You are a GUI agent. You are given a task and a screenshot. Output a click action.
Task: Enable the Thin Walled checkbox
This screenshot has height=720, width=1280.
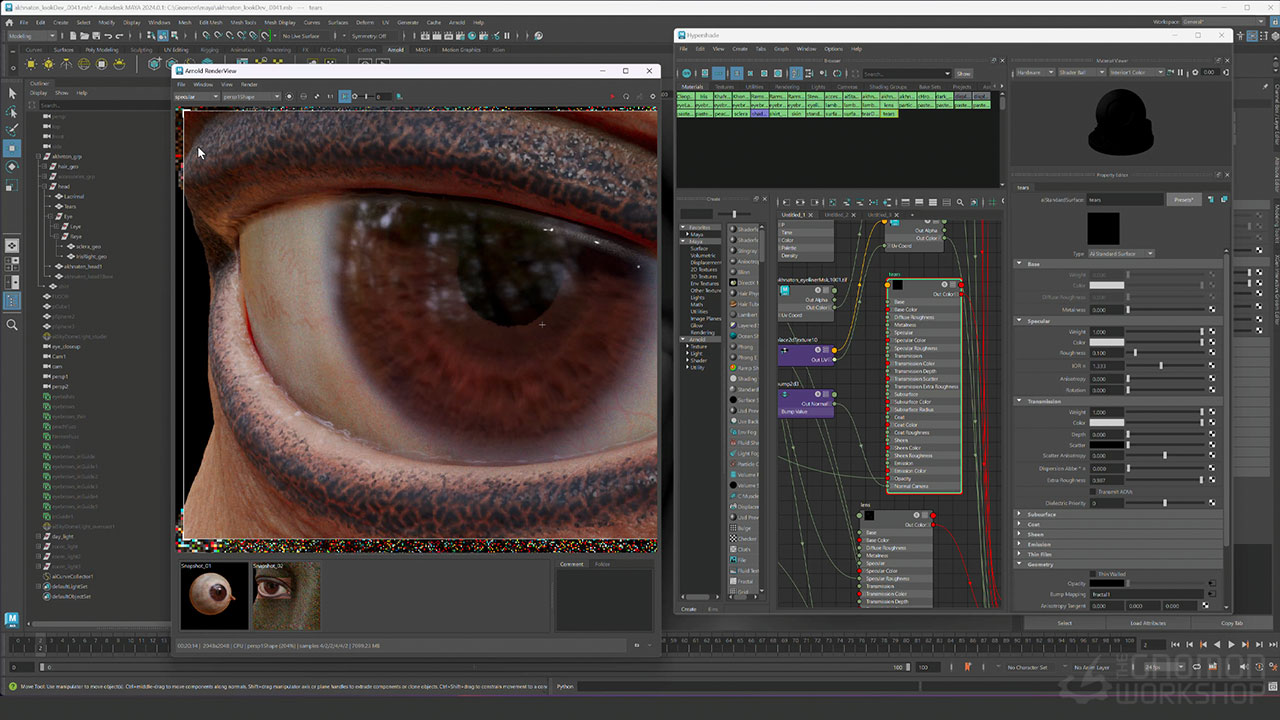pos(1093,574)
